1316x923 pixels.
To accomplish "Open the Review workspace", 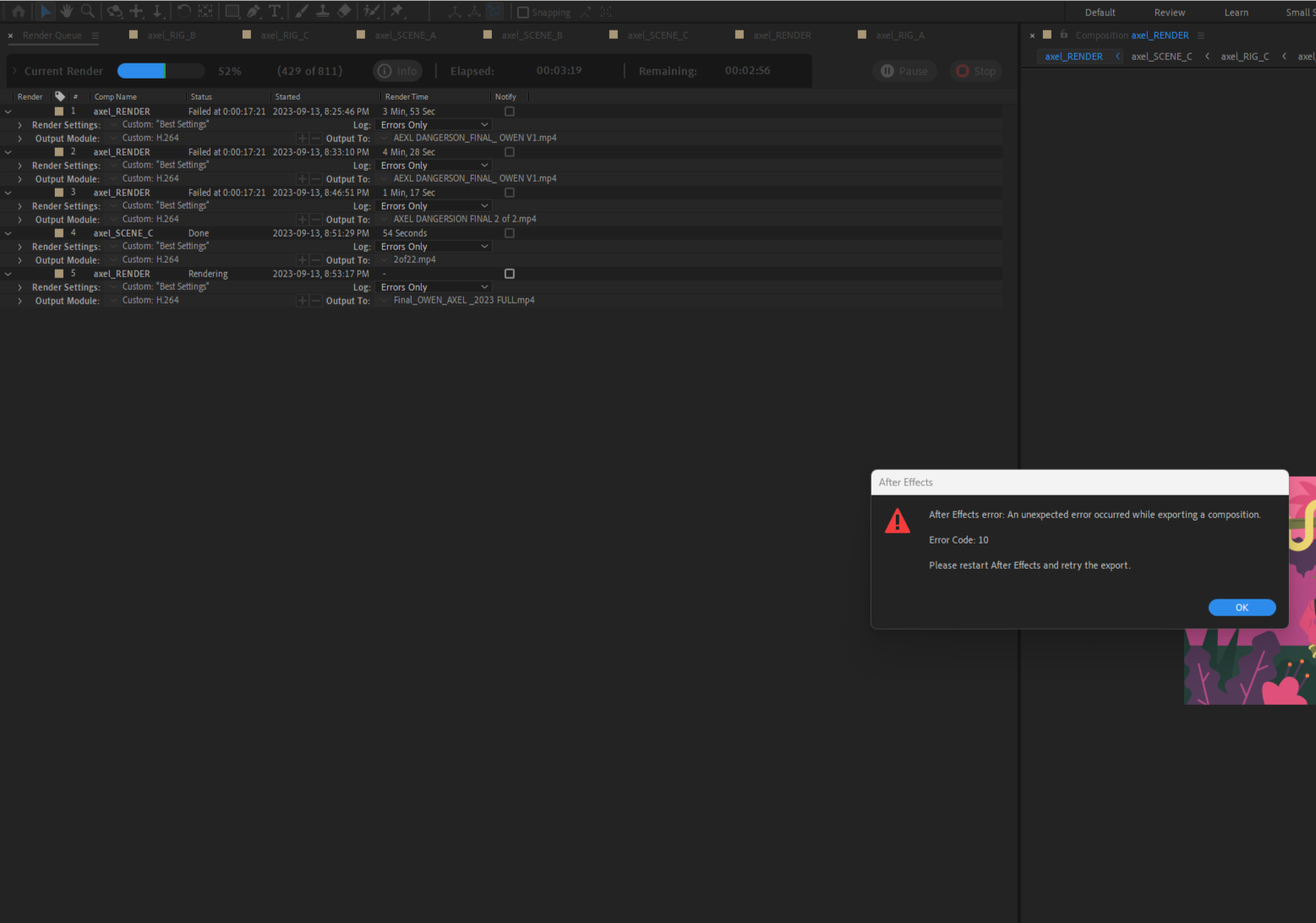I will click(1170, 12).
